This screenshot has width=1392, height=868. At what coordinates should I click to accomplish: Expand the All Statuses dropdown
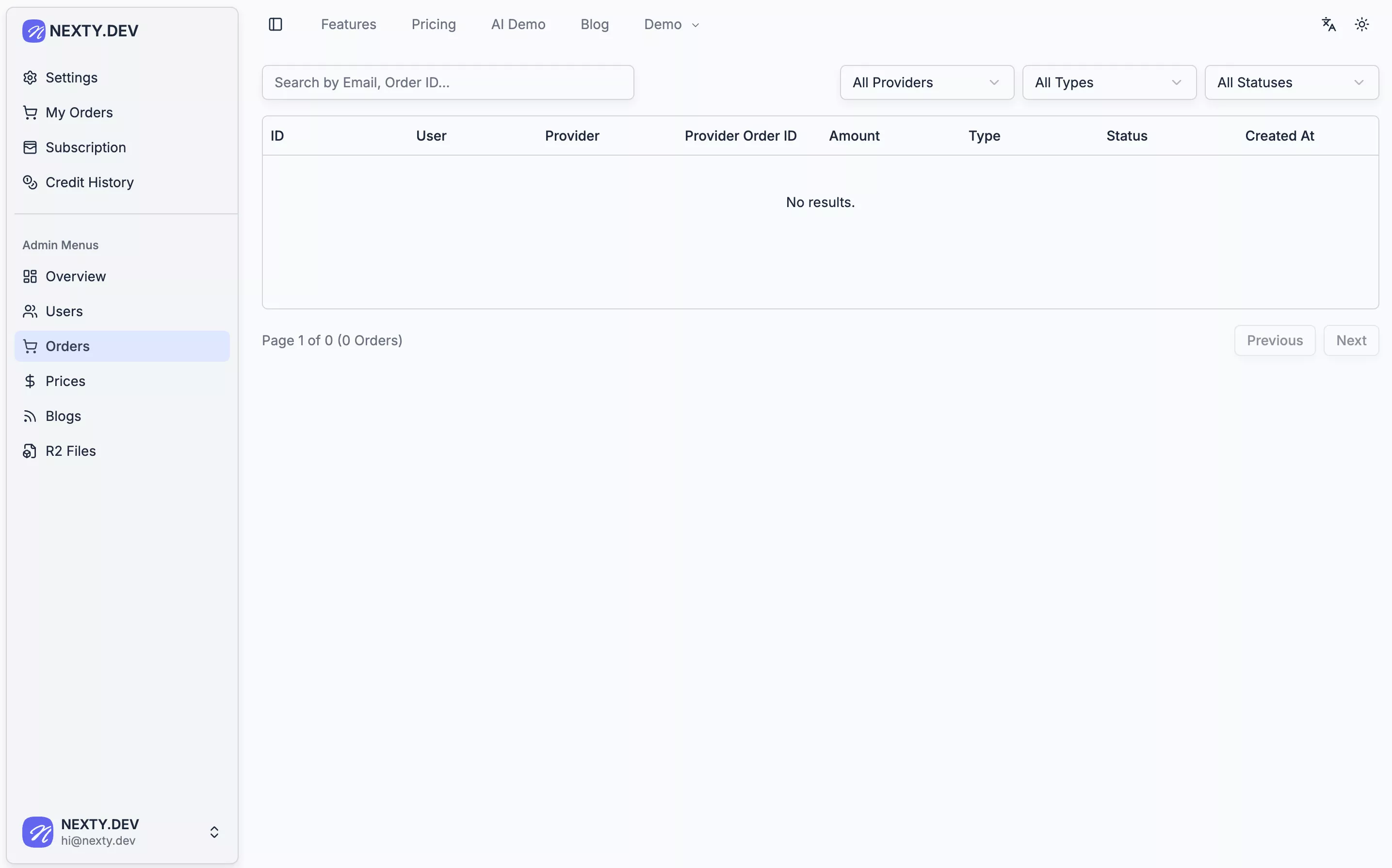[x=1291, y=82]
